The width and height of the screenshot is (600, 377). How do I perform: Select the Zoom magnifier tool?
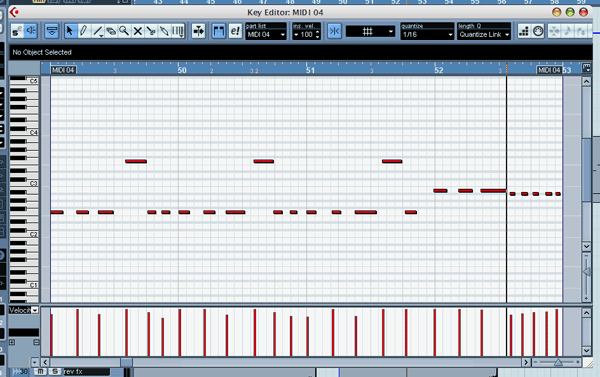[124, 31]
